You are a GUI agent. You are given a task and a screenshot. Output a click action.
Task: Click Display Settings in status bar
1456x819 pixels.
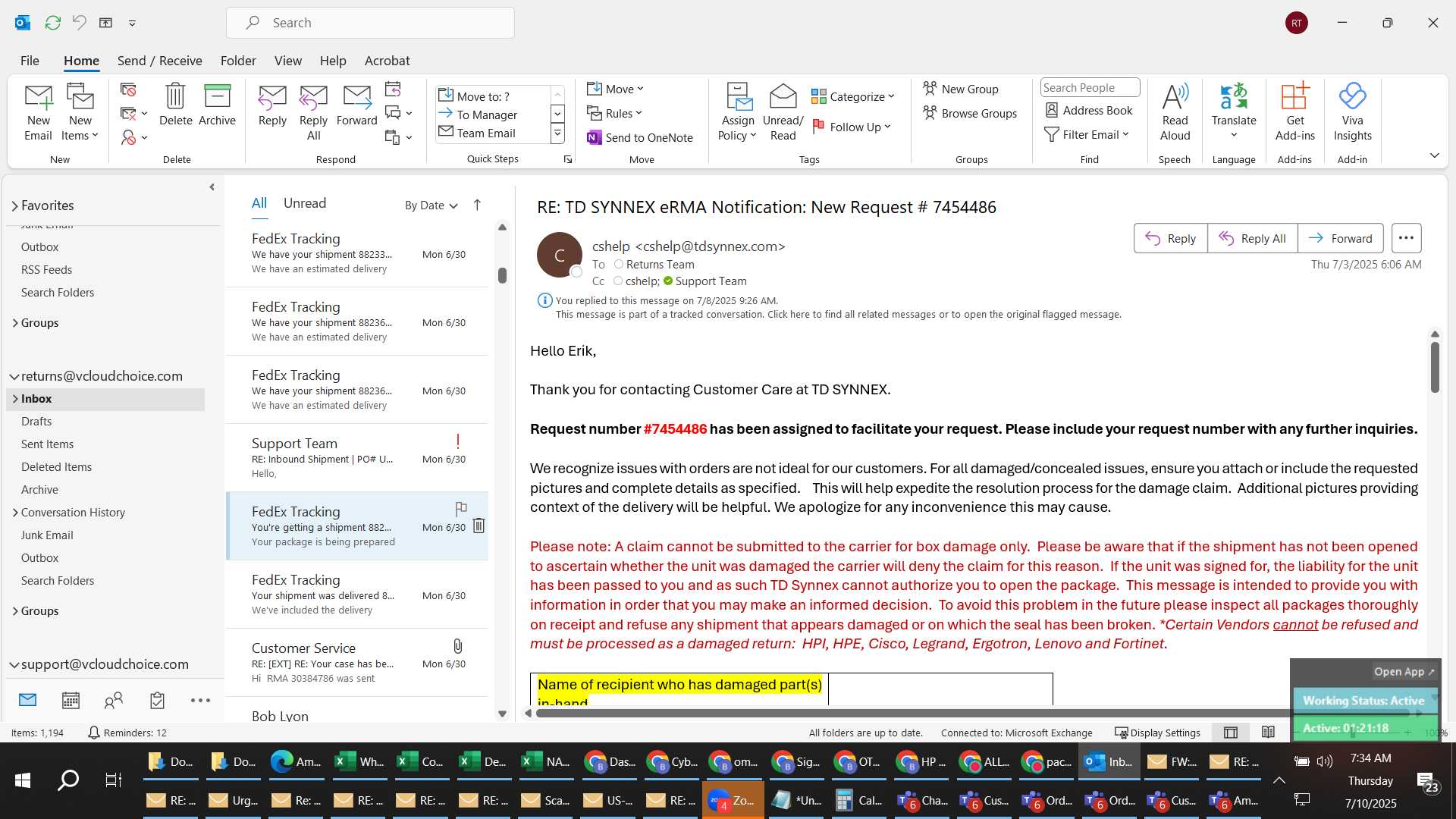pyautogui.click(x=1157, y=733)
